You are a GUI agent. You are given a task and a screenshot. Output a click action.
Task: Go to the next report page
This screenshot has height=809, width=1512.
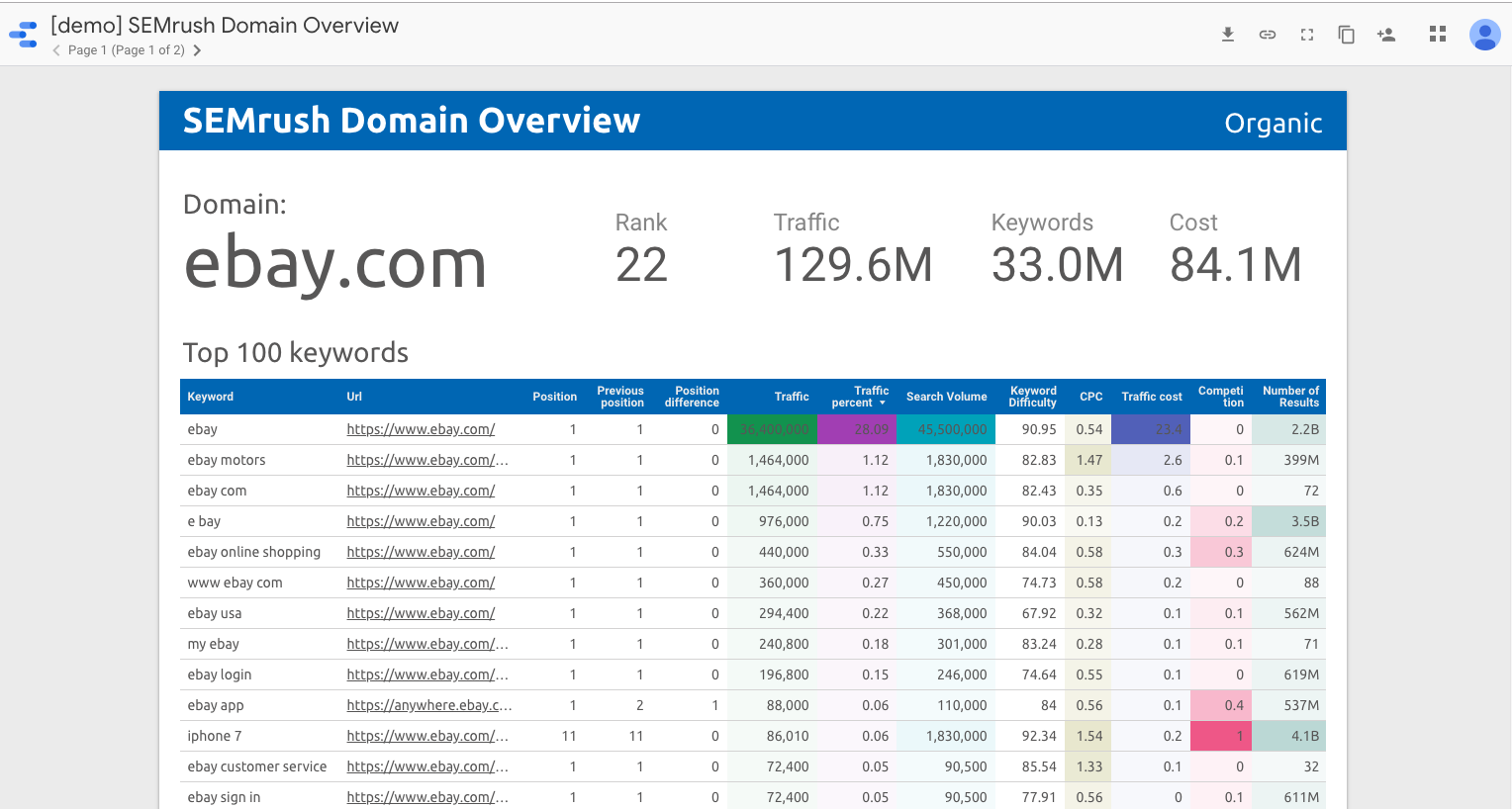[x=197, y=50]
